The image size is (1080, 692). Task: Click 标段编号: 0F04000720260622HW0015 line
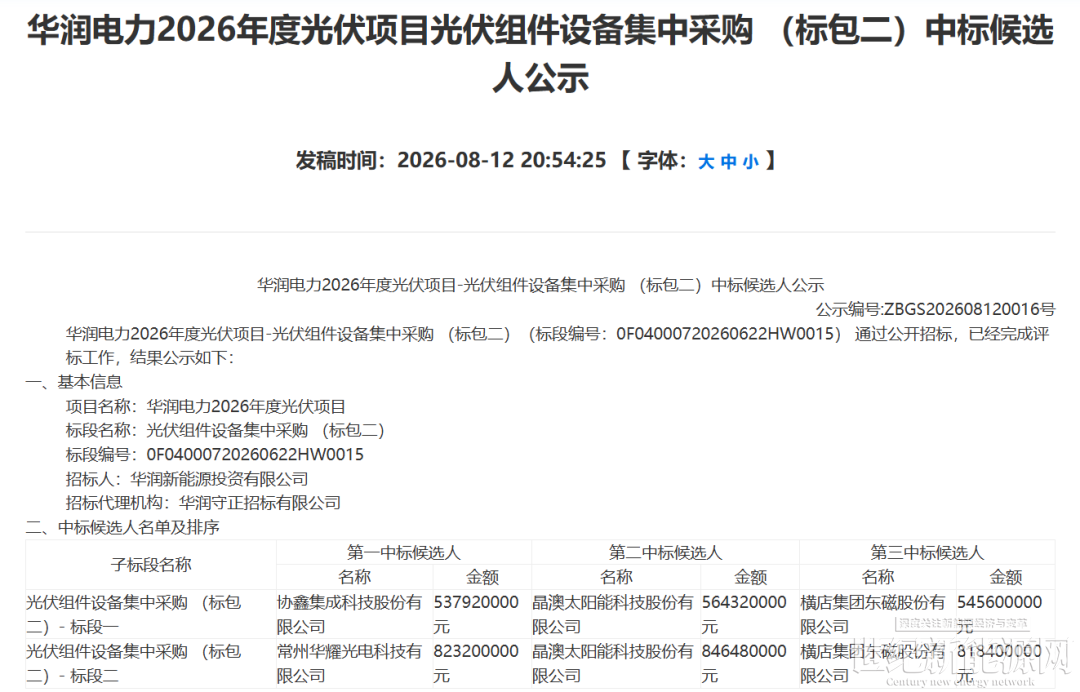214,454
